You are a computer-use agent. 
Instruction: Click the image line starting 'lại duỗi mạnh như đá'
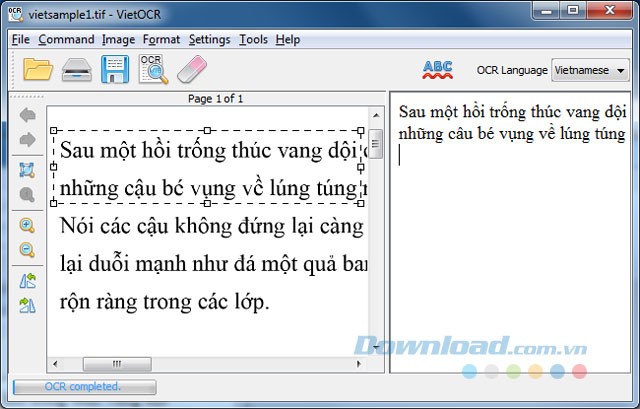[213, 264]
